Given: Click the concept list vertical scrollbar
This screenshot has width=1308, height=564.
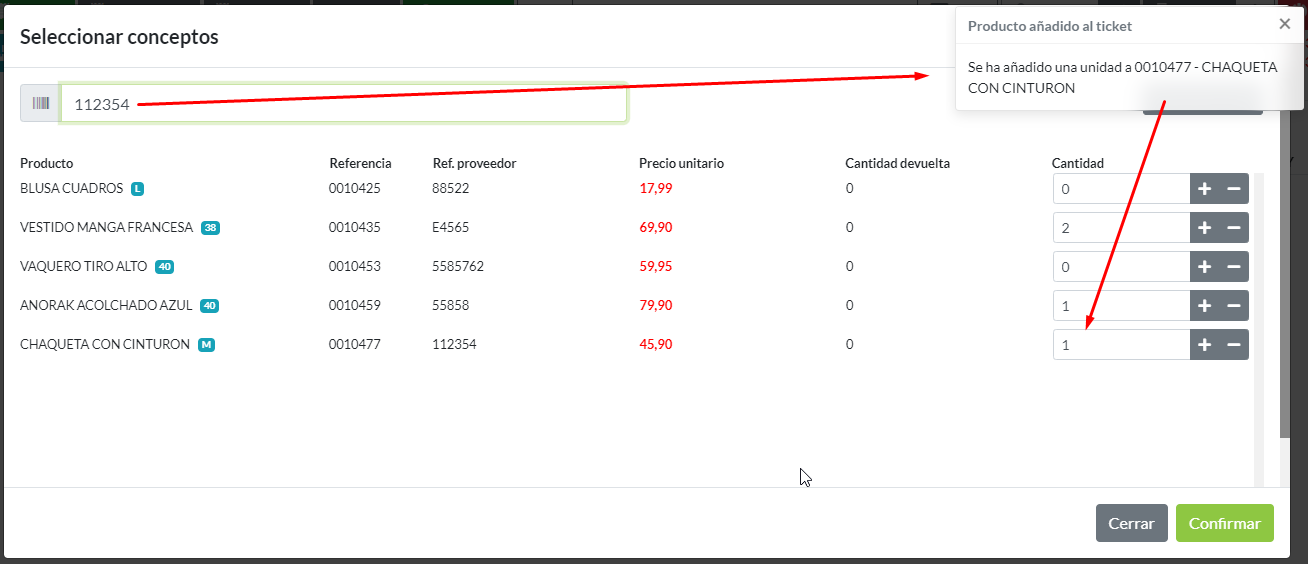Looking at the screenshot, I should click(x=1285, y=300).
